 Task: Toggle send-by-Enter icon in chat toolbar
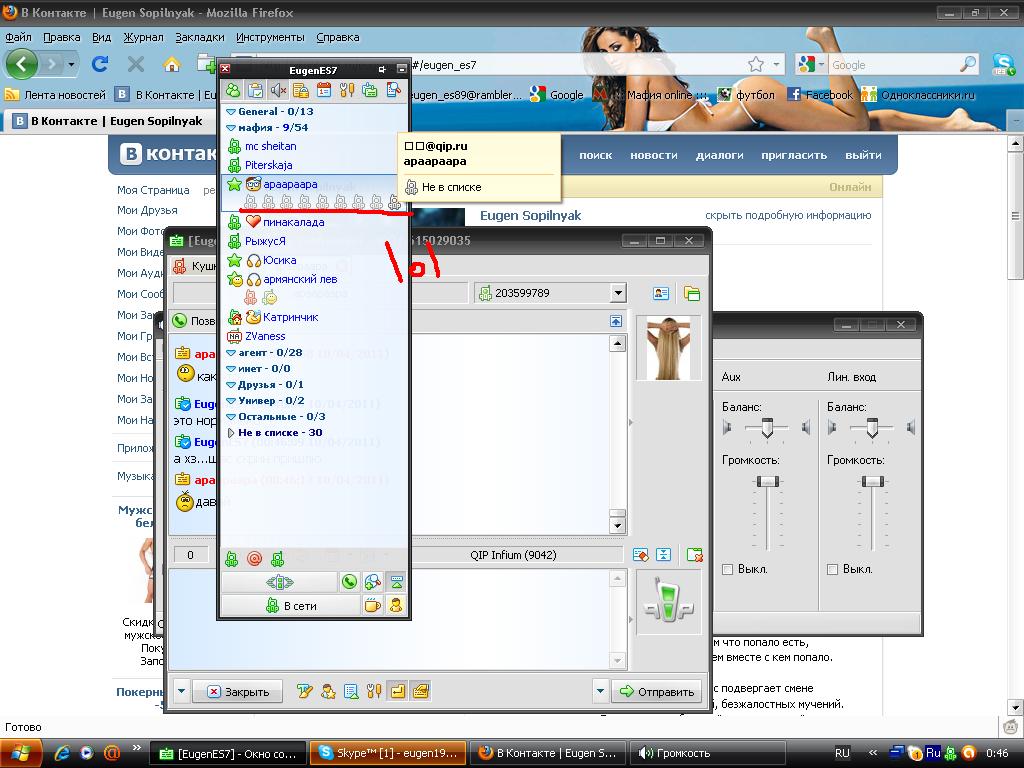click(398, 691)
